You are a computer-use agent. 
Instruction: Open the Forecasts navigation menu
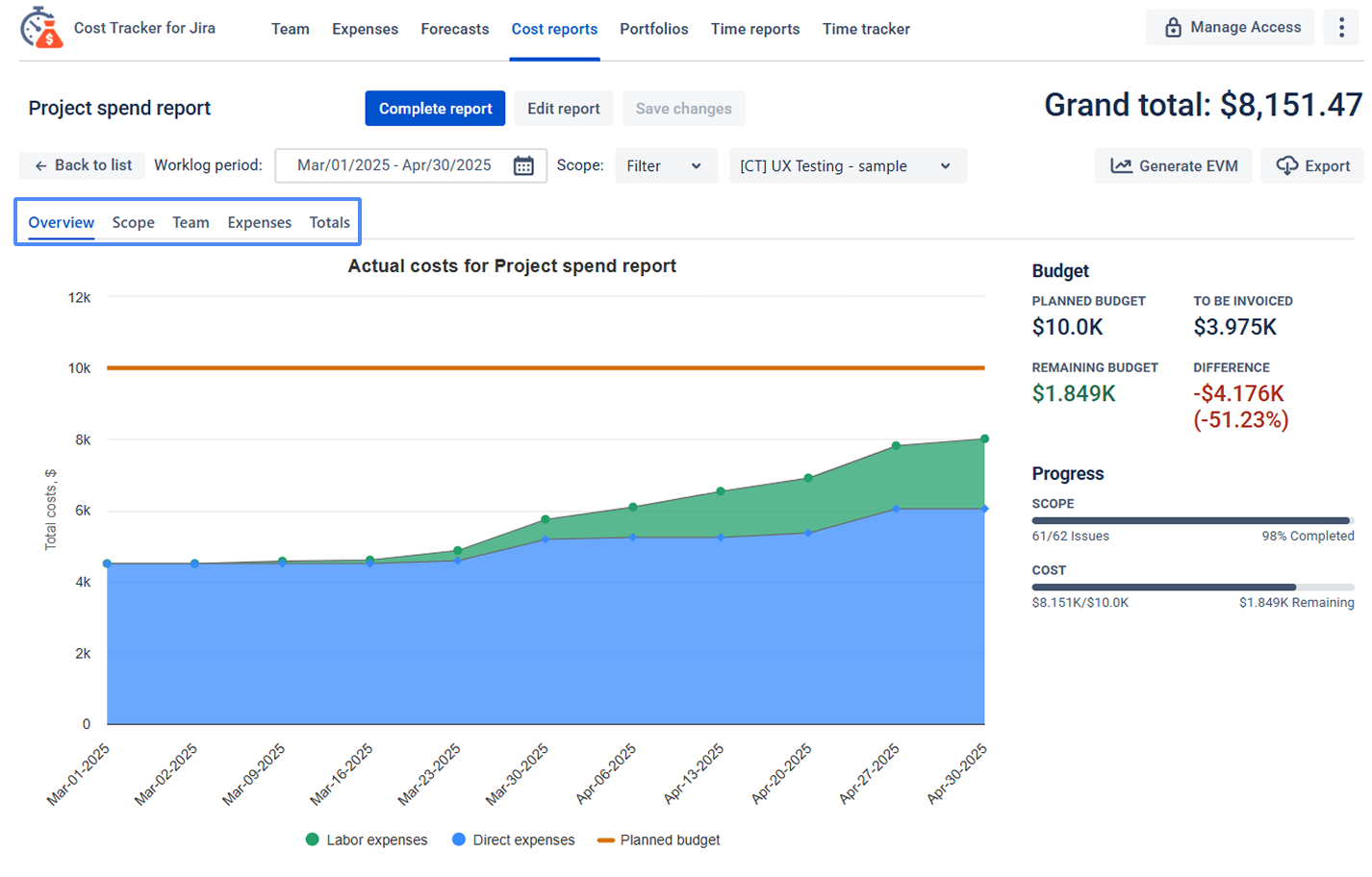454,29
